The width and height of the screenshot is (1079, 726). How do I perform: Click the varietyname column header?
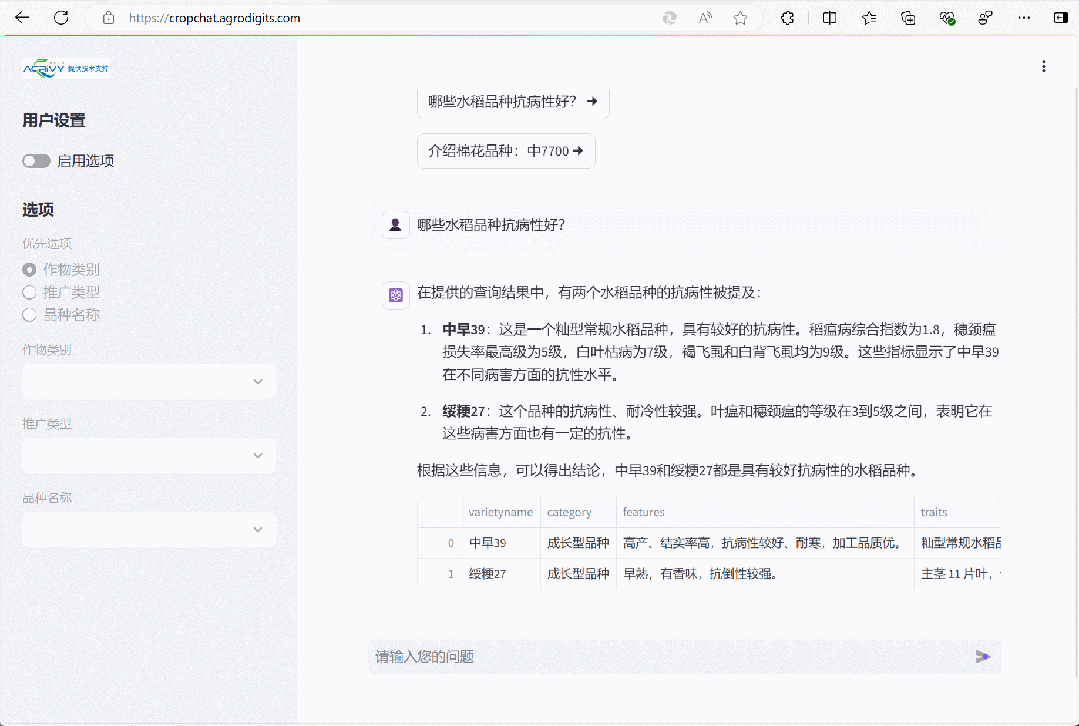(x=500, y=512)
